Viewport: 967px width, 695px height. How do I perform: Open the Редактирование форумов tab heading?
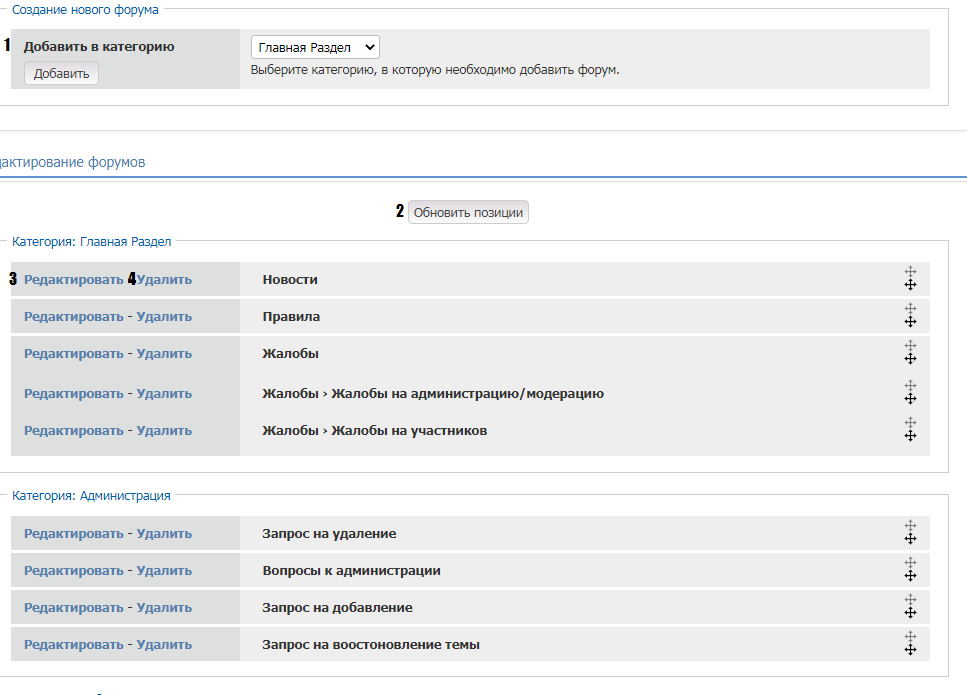point(72,162)
